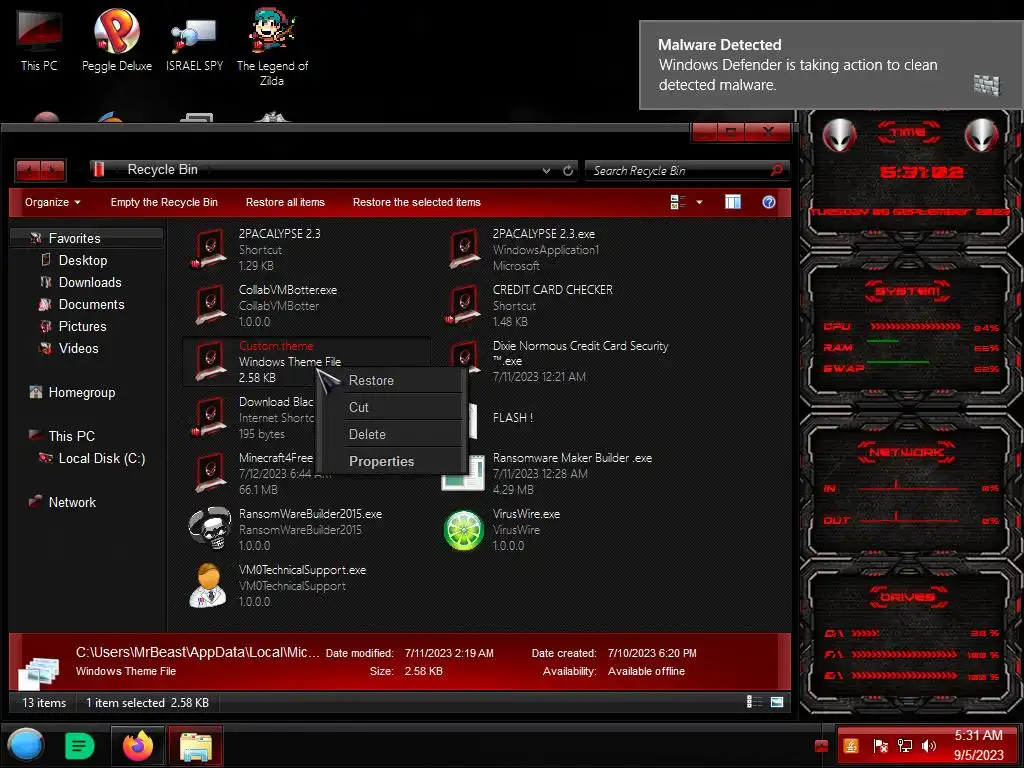Click Restore all items
Screen dimensions: 1024x768
(285, 202)
